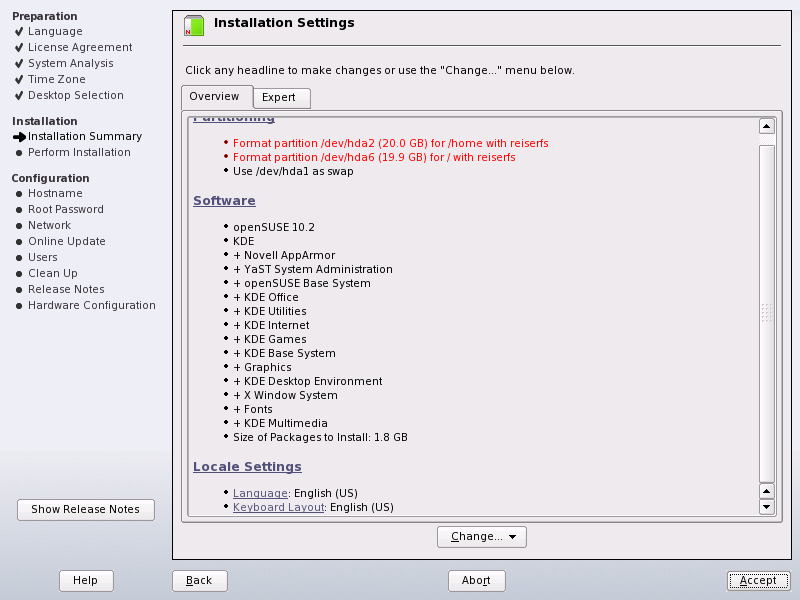Click the "Network" sidebar step
This screenshot has height=600, width=800.
(x=49, y=225)
